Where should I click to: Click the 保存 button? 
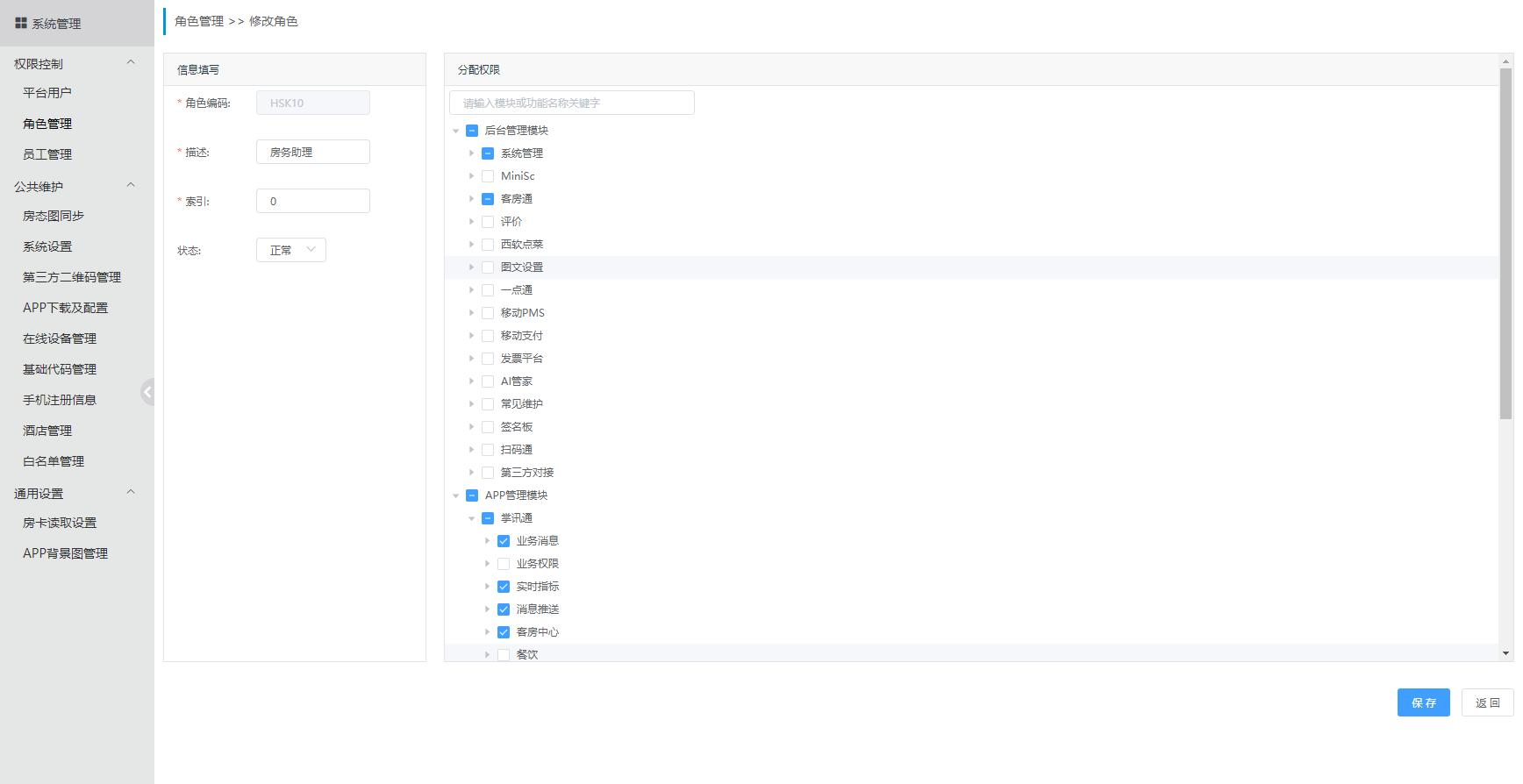(x=1424, y=702)
